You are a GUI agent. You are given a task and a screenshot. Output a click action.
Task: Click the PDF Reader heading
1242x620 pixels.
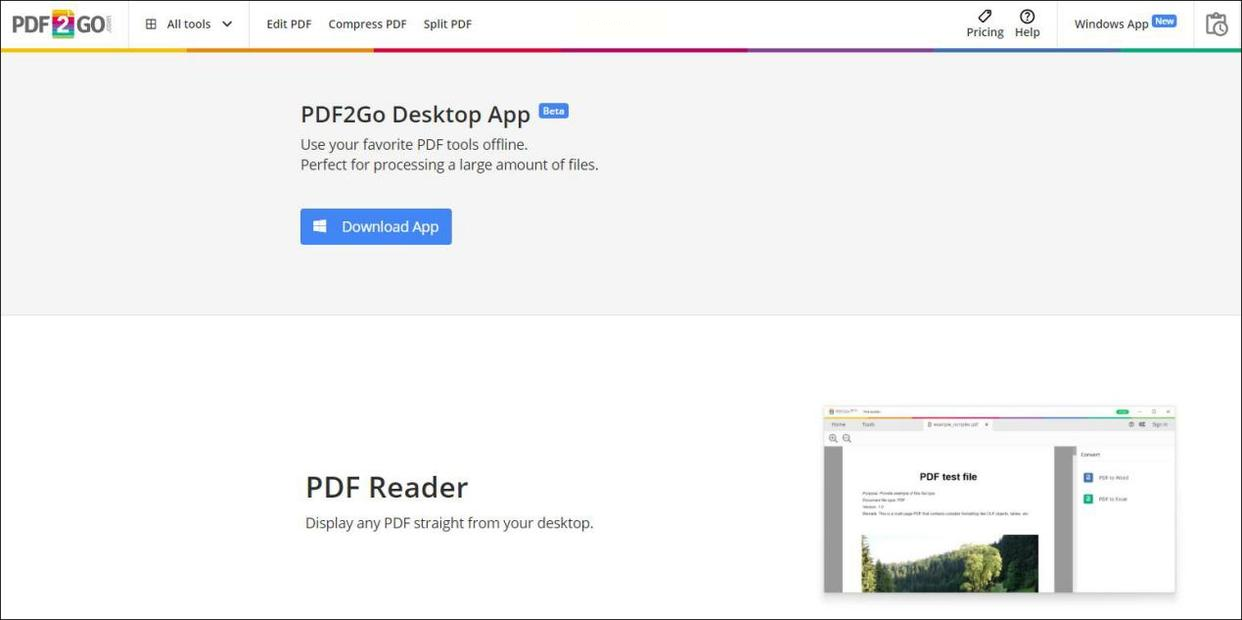[387, 487]
